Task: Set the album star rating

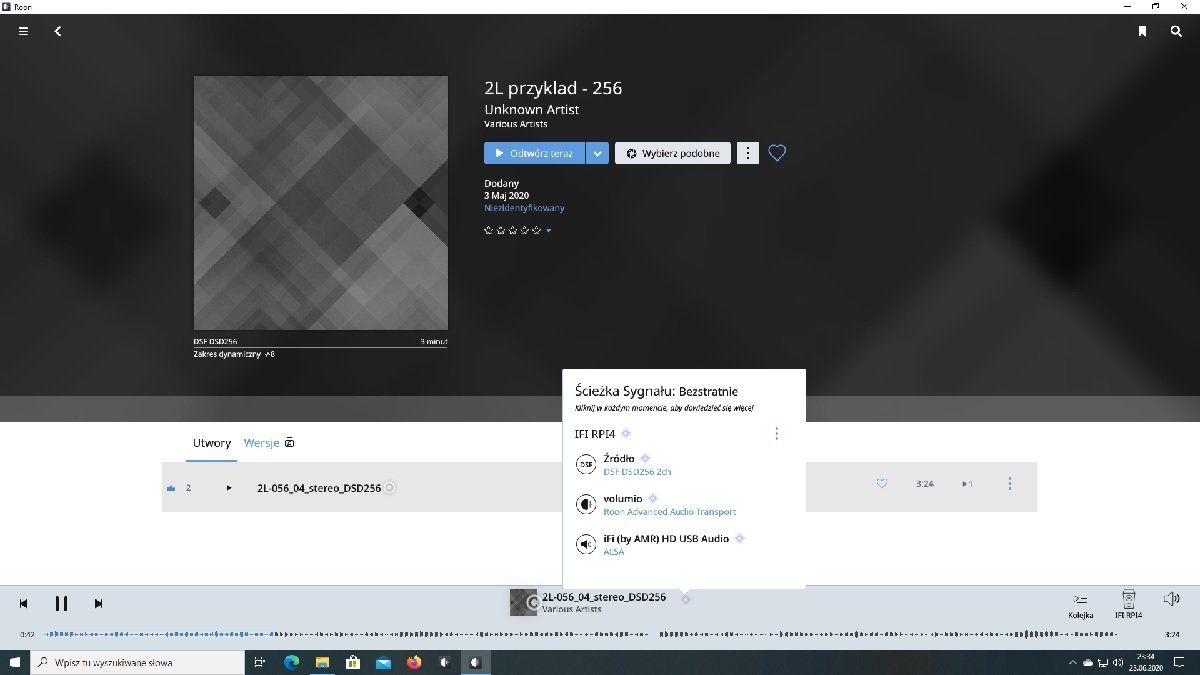Action: [512, 230]
